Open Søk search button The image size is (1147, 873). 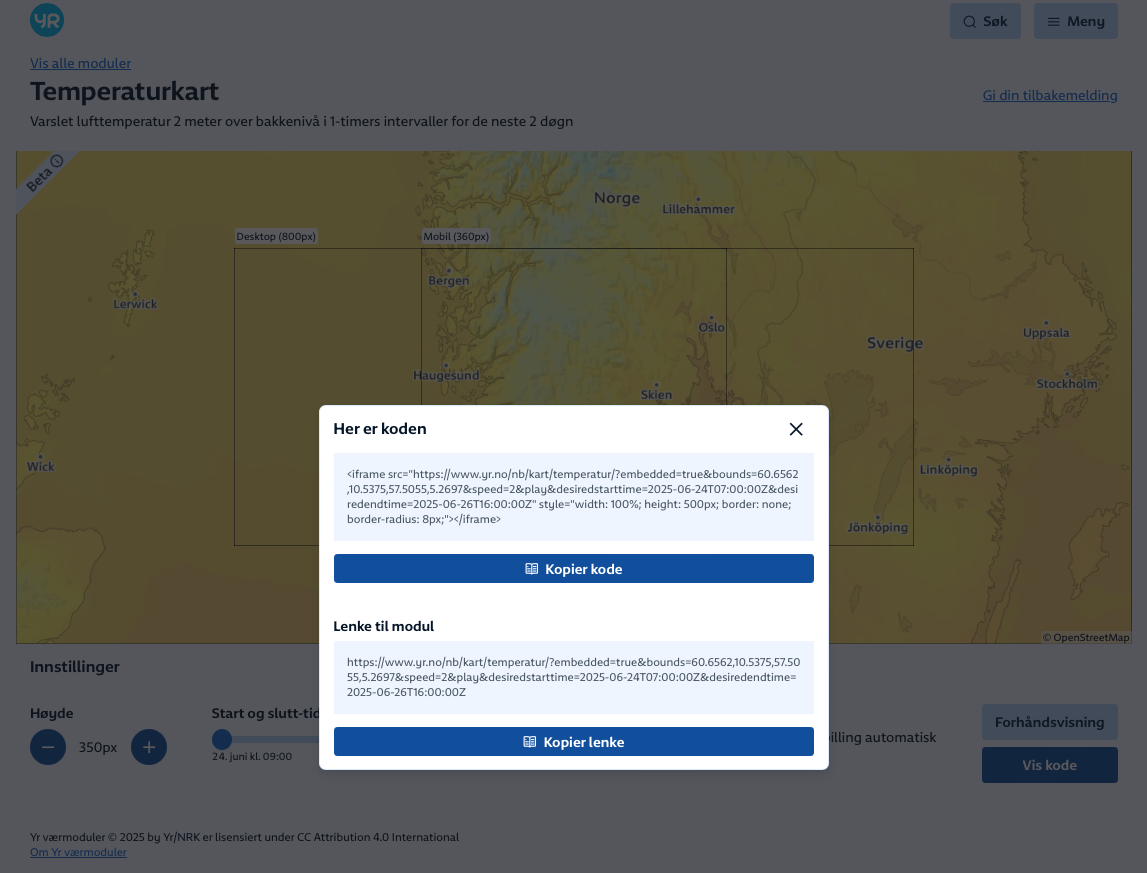pyautogui.click(x=985, y=21)
